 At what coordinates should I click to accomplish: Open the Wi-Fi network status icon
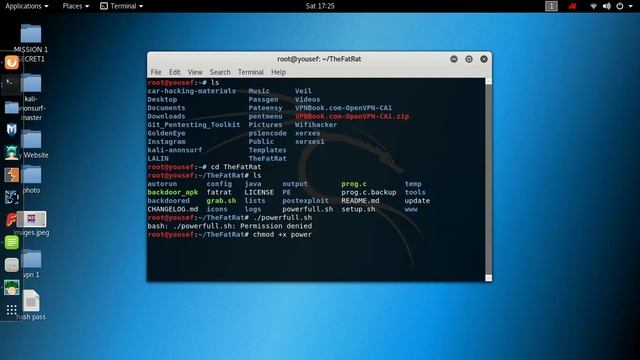[x=593, y=6]
